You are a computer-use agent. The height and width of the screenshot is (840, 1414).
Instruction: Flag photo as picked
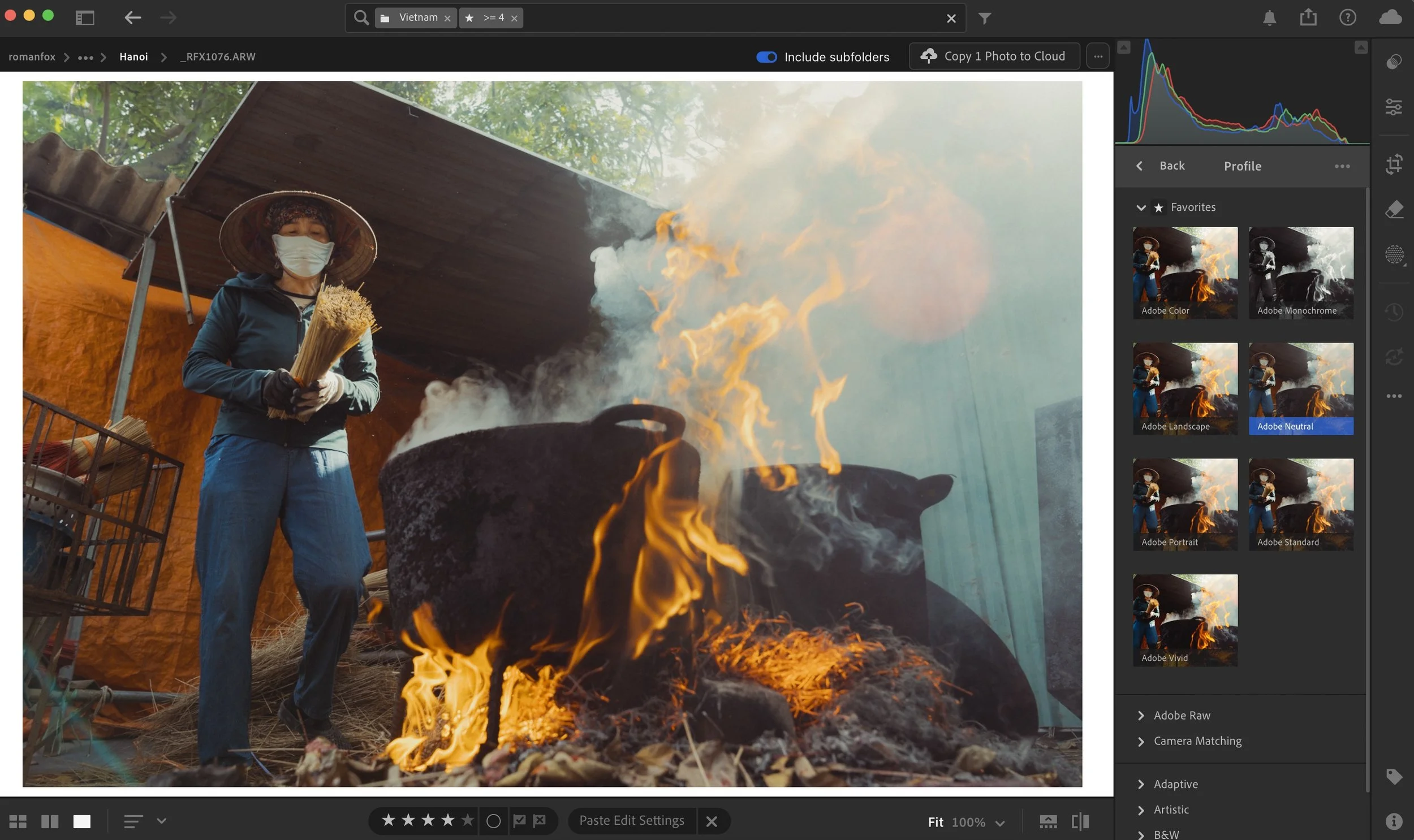pyautogui.click(x=519, y=820)
